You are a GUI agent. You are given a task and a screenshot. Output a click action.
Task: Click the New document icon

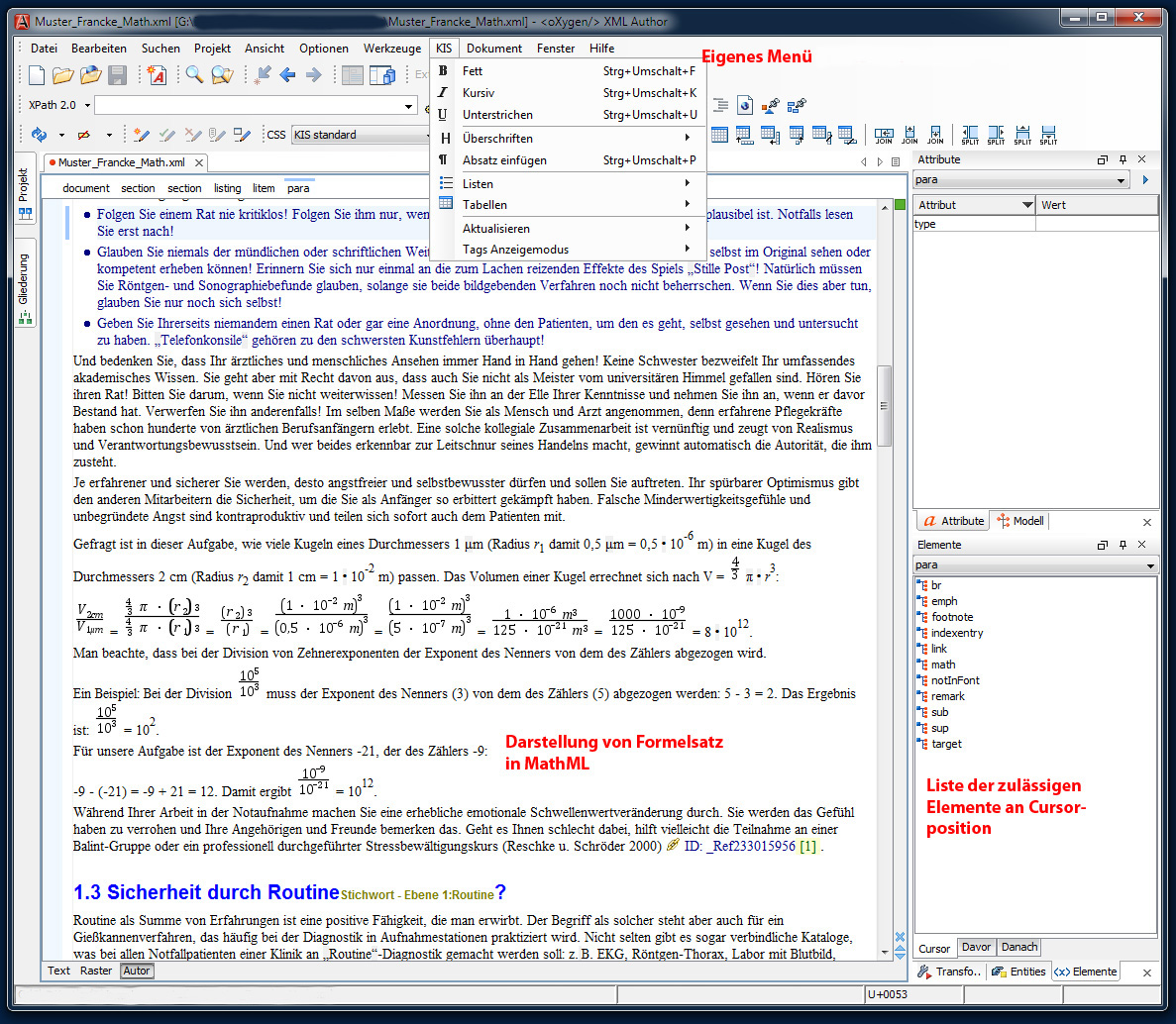pos(37,75)
